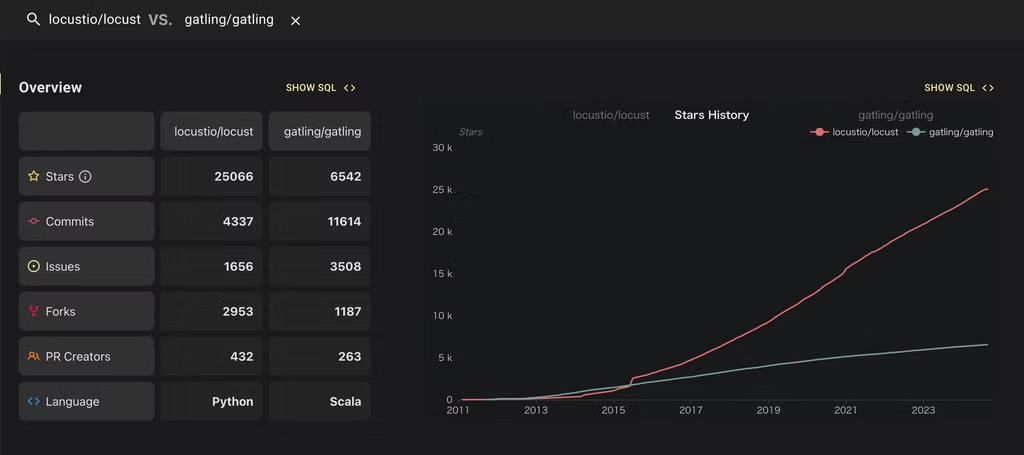Screen dimensions: 1024x455
Task: Click the Stars History chart title
Action: coord(712,115)
